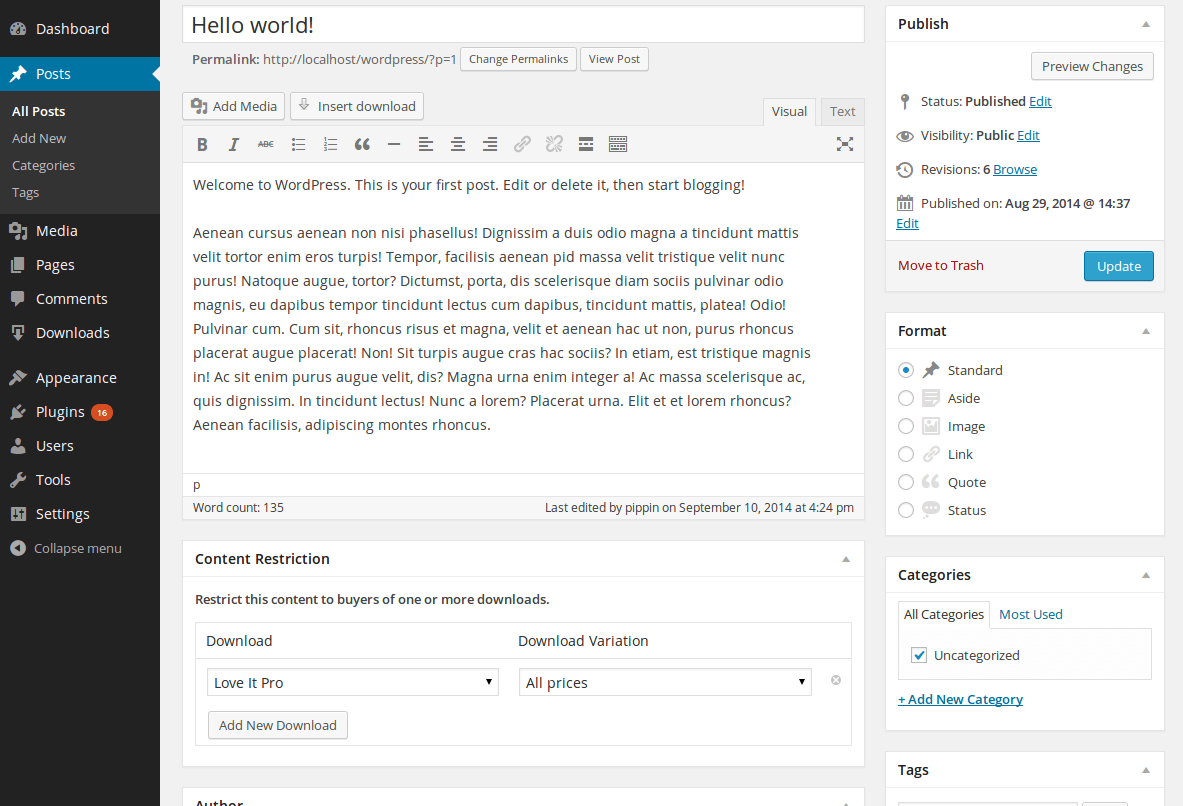This screenshot has width=1183, height=806.
Task: Select the strikethrough tool
Action: click(x=265, y=144)
